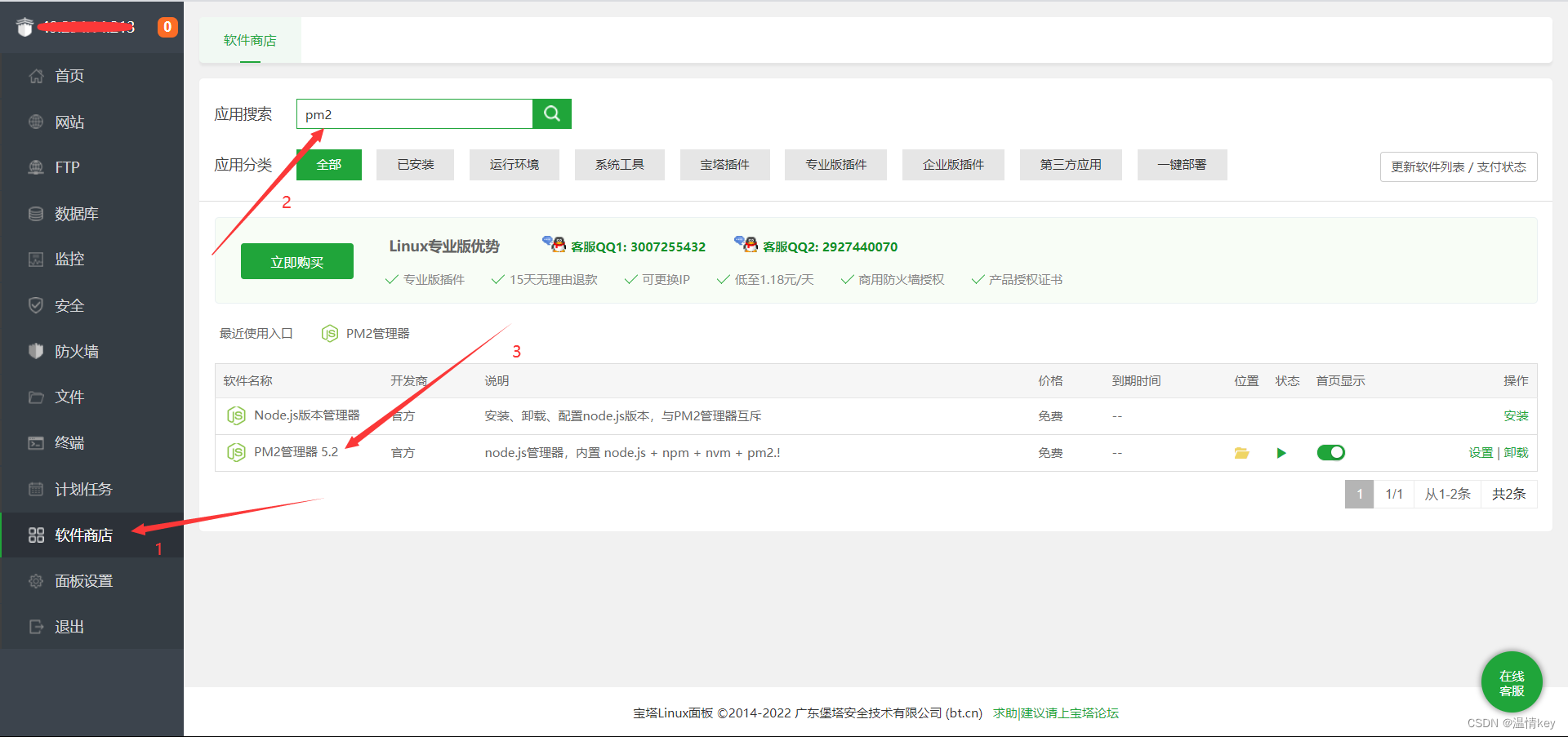Click page number 1 in pagination
Viewport: 1568px width, 737px height.
pyautogui.click(x=1359, y=494)
